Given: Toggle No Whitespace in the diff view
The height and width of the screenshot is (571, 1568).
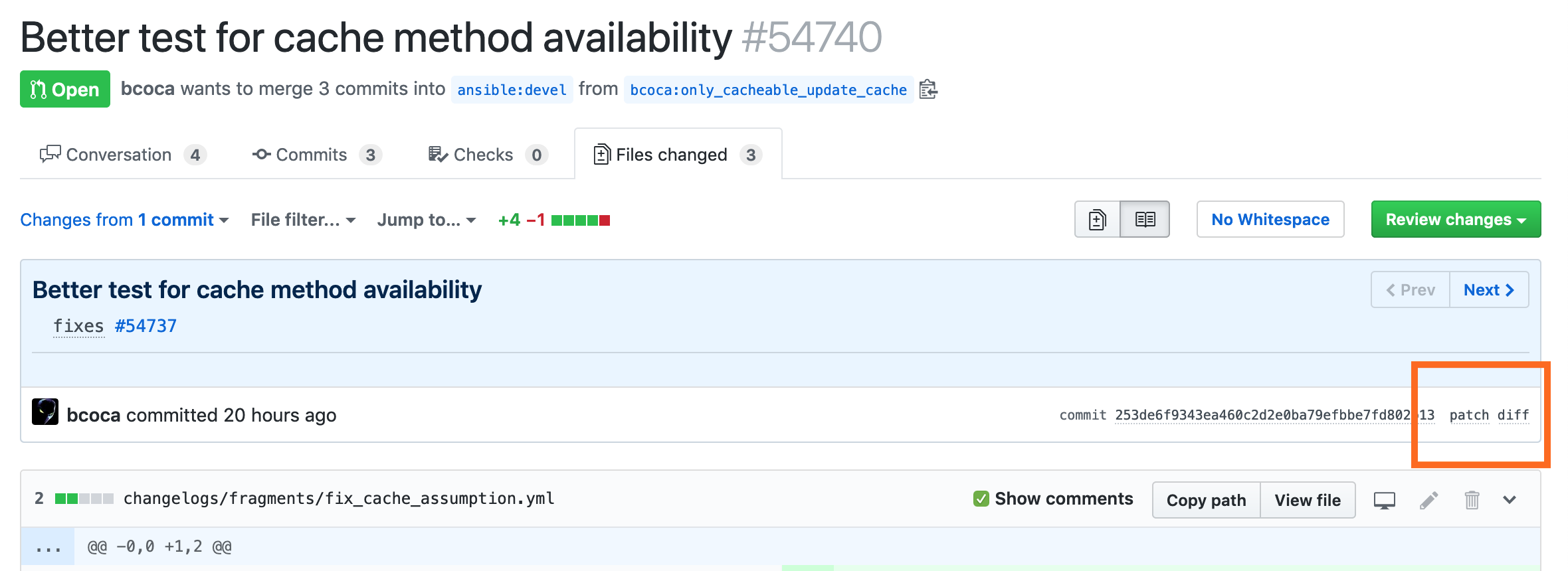Looking at the screenshot, I should tap(1270, 219).
